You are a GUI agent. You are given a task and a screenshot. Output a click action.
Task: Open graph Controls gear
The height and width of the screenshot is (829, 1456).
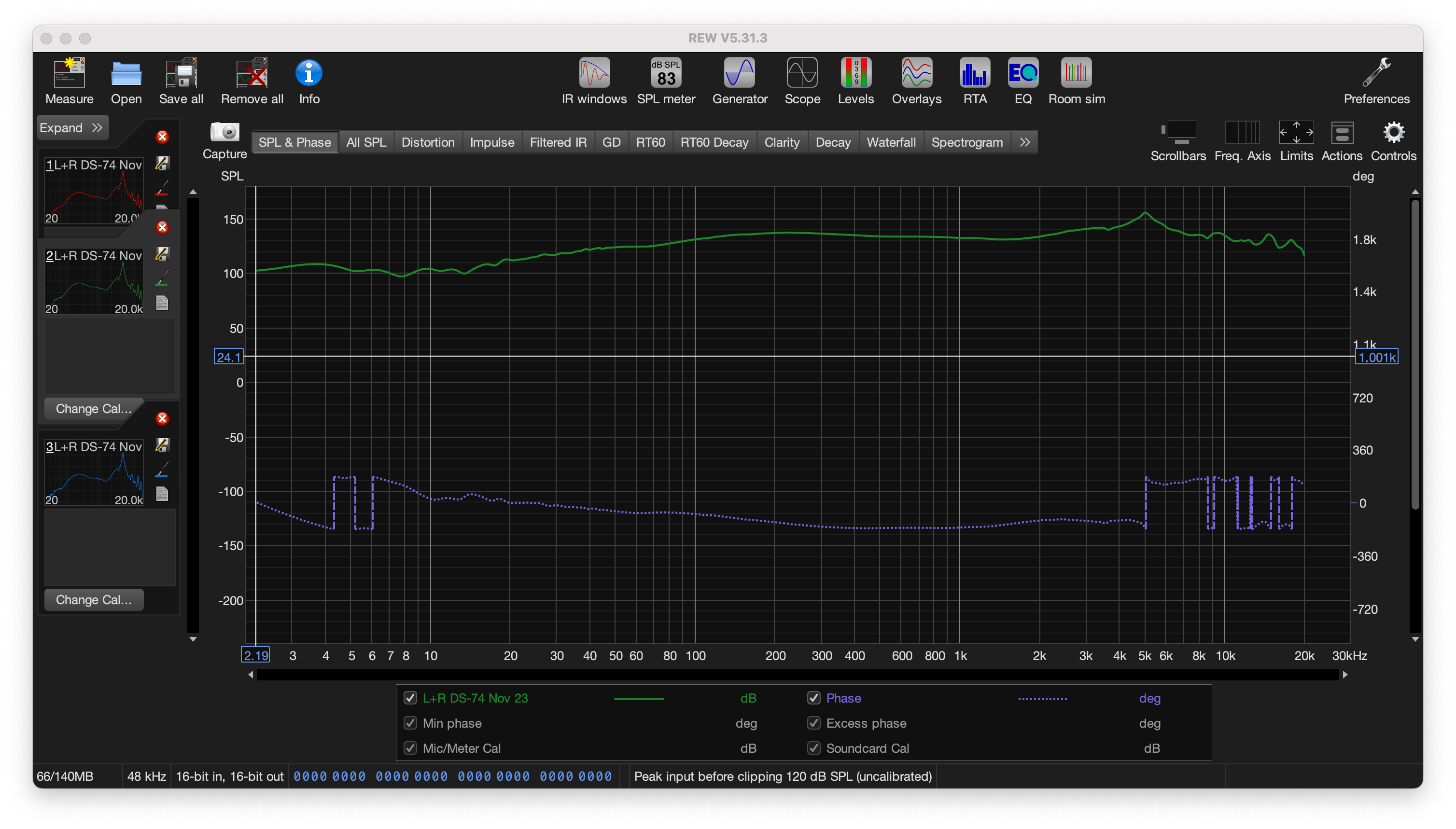pyautogui.click(x=1393, y=133)
